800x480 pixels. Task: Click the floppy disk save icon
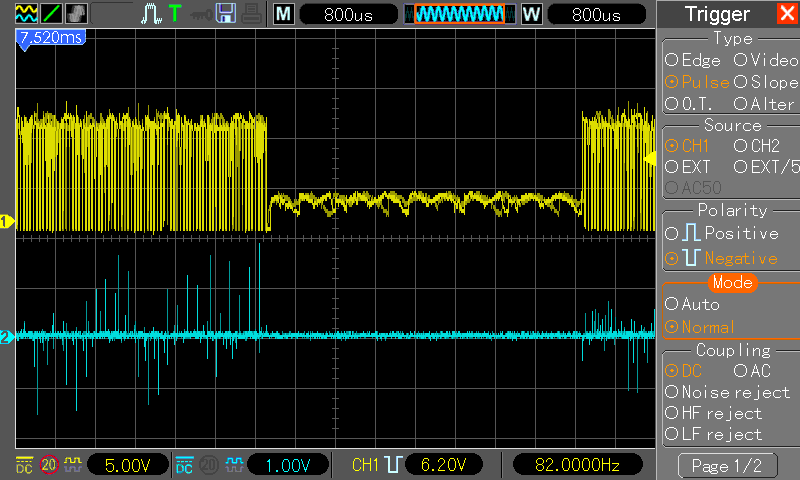click(226, 13)
